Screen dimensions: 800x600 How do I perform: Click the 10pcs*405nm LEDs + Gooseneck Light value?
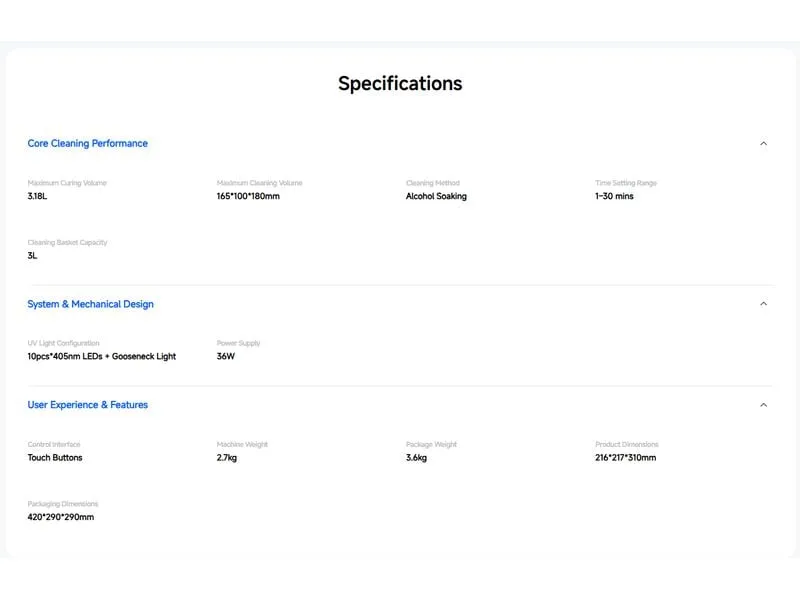click(x=102, y=356)
